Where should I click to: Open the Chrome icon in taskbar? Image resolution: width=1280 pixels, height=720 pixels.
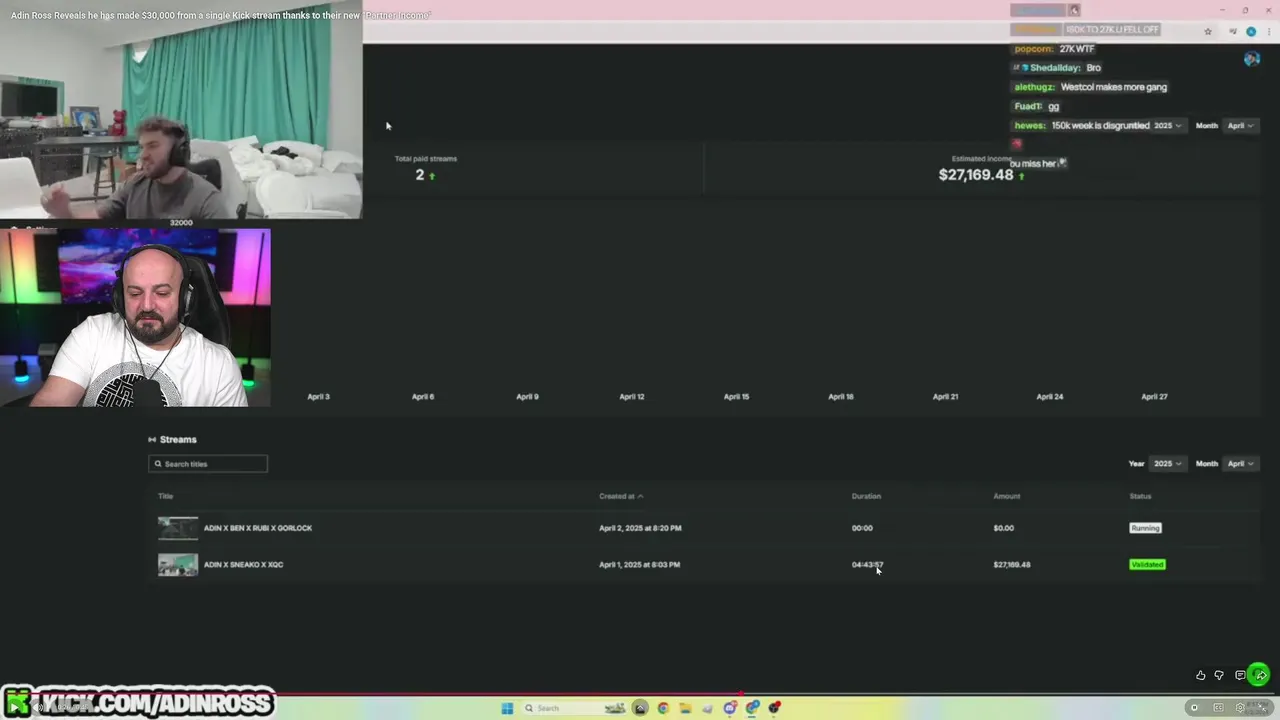pyautogui.click(x=663, y=708)
